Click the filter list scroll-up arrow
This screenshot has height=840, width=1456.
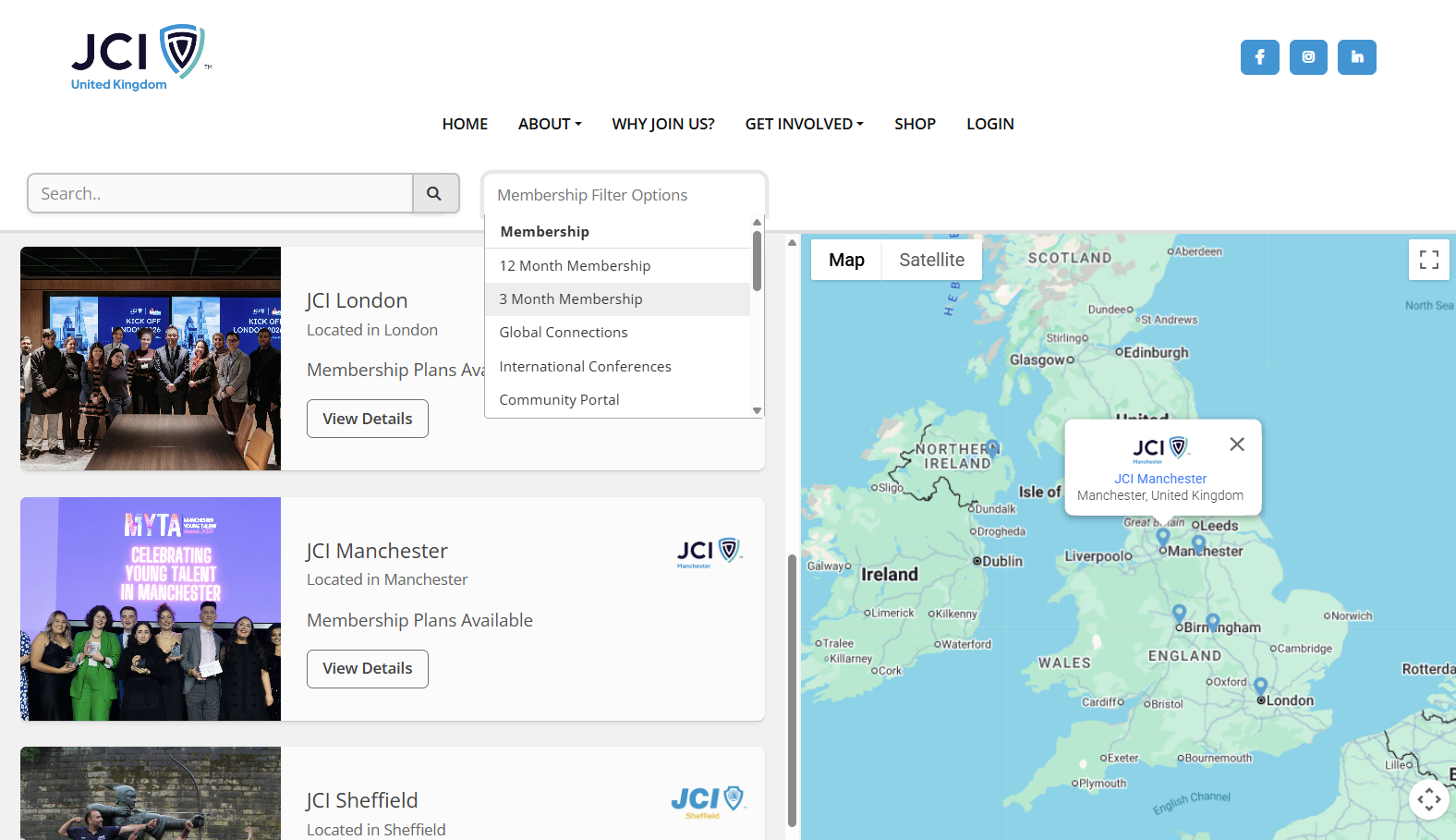[757, 223]
